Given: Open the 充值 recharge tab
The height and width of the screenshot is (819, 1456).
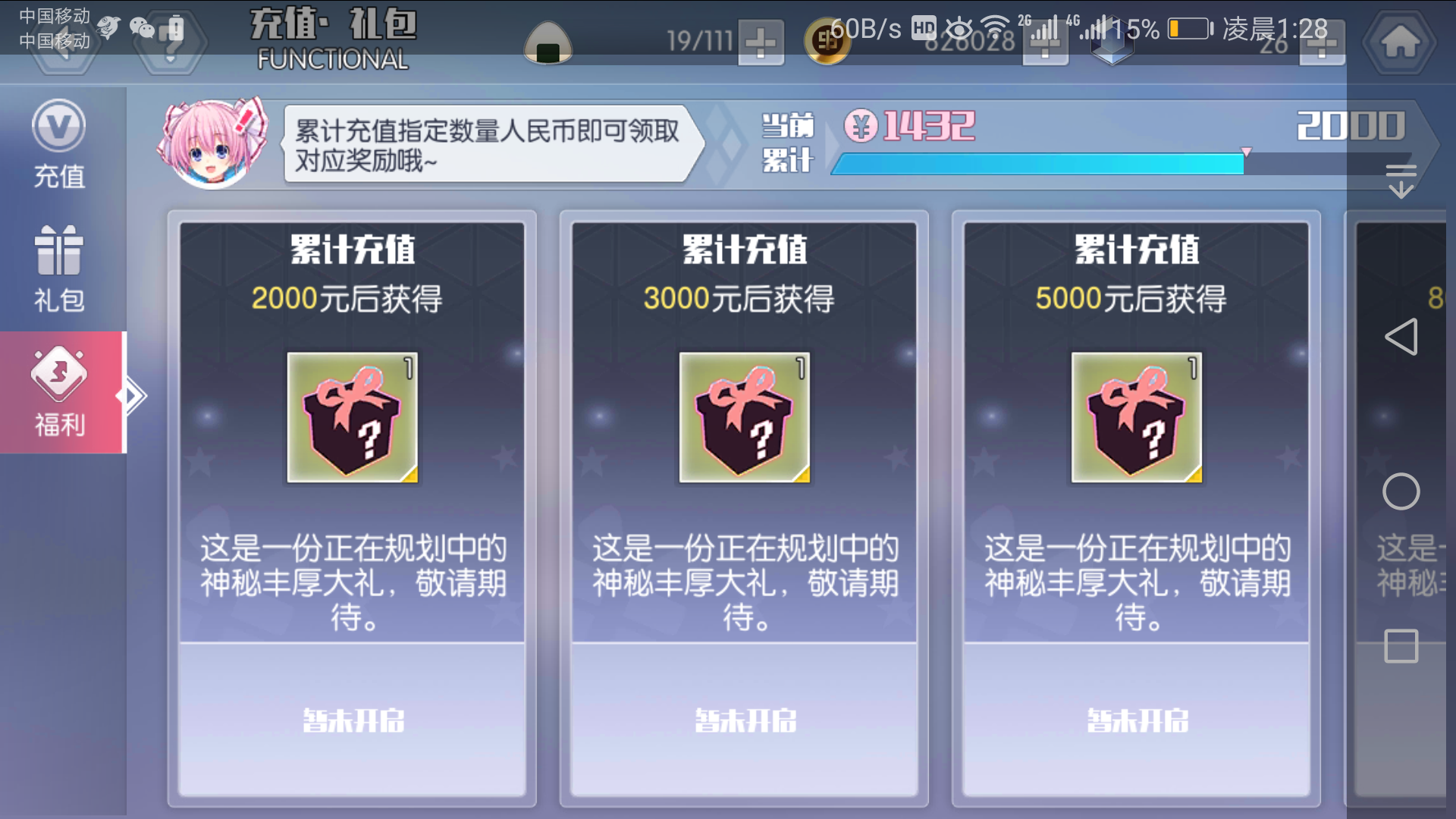Looking at the screenshot, I should pos(59,146).
